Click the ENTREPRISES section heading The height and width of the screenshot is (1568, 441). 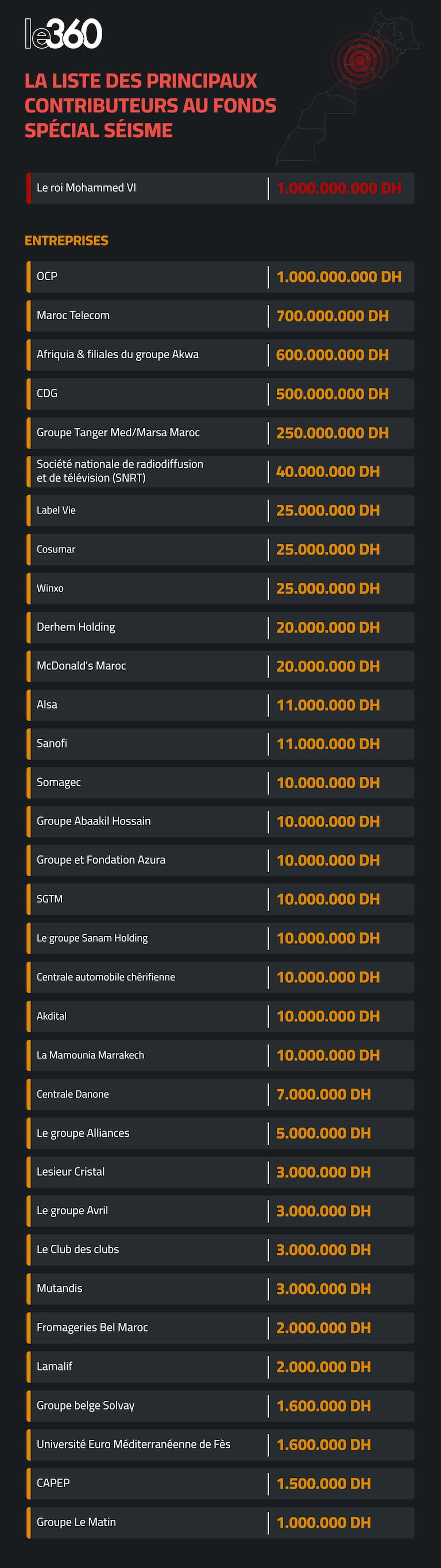(x=67, y=241)
